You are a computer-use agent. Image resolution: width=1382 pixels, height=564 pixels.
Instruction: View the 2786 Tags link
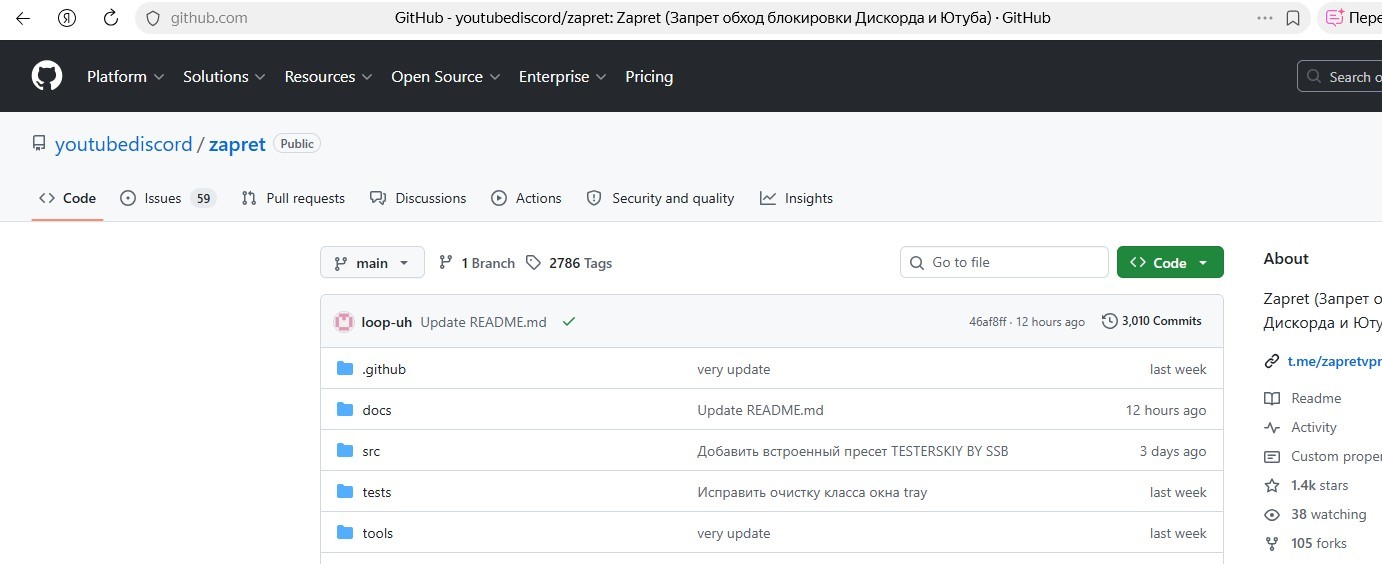click(569, 263)
